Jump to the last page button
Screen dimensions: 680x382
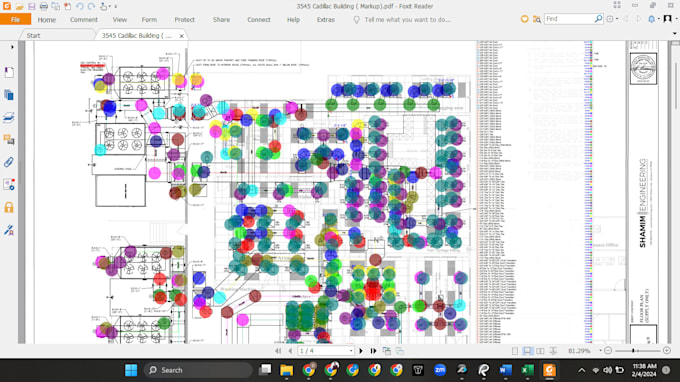tap(373, 351)
